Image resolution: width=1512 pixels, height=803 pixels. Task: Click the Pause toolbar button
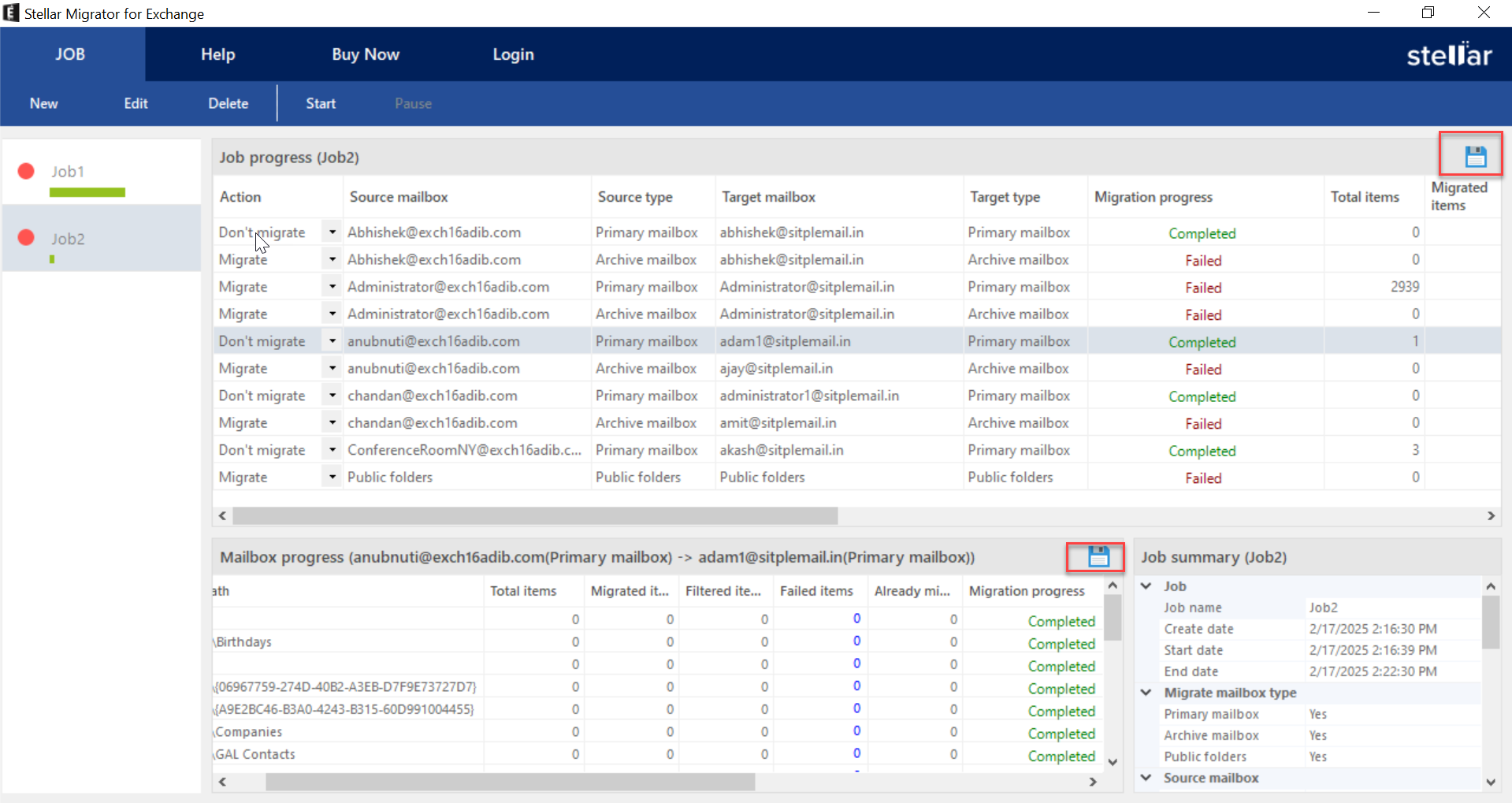coord(413,103)
